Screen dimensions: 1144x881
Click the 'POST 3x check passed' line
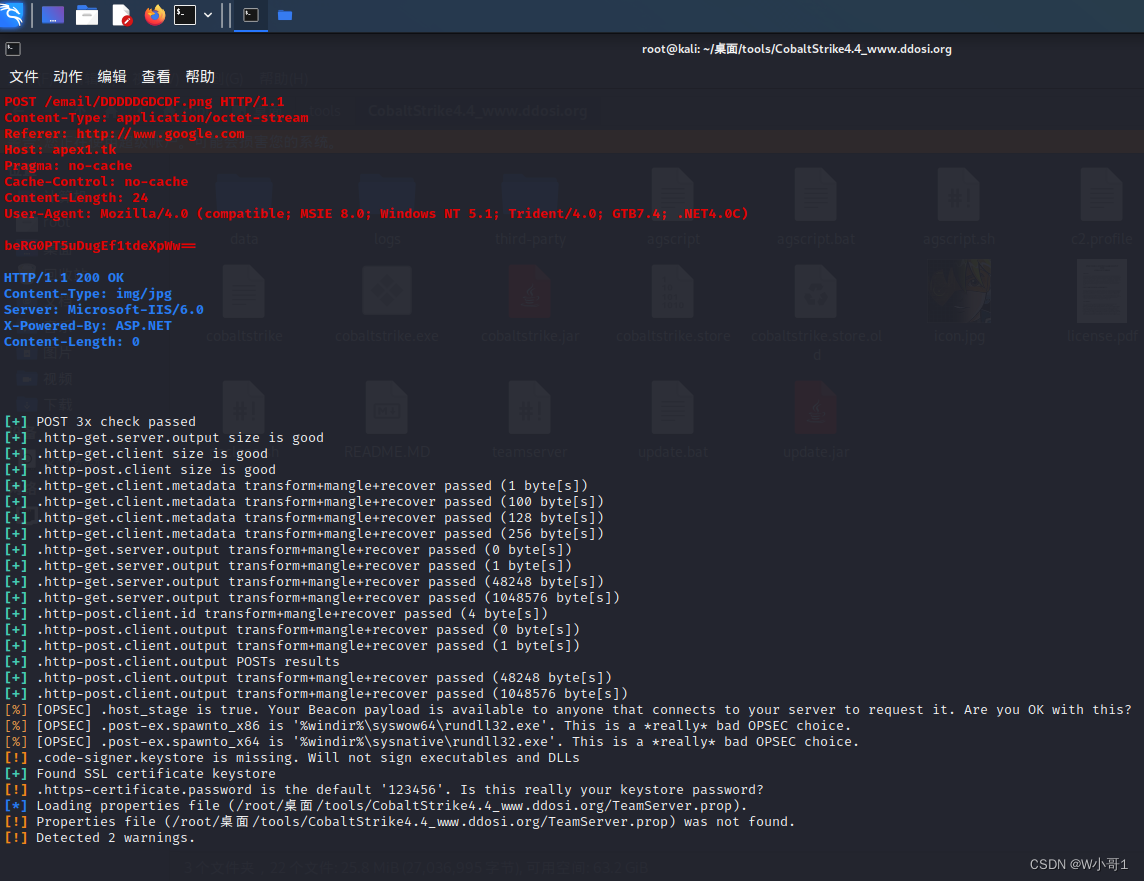[x=100, y=422]
